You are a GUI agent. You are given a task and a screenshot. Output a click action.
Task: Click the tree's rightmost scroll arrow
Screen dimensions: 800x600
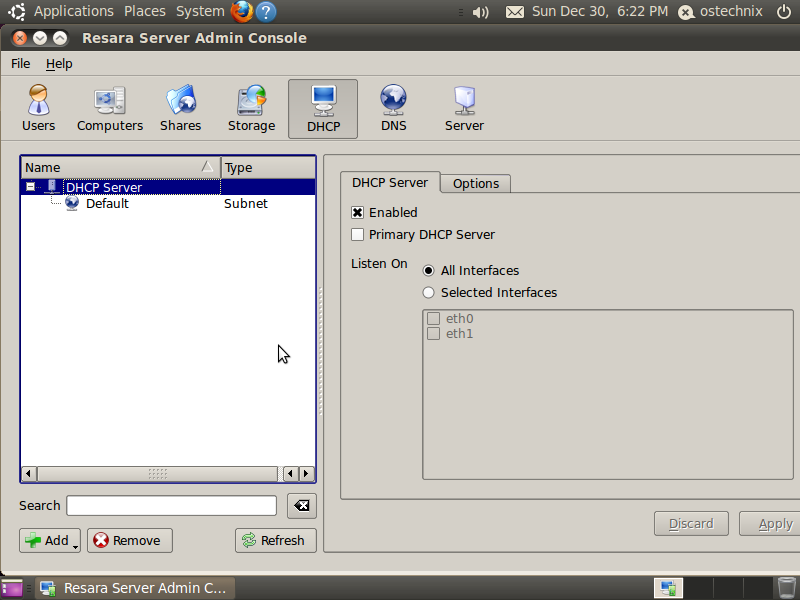307,473
